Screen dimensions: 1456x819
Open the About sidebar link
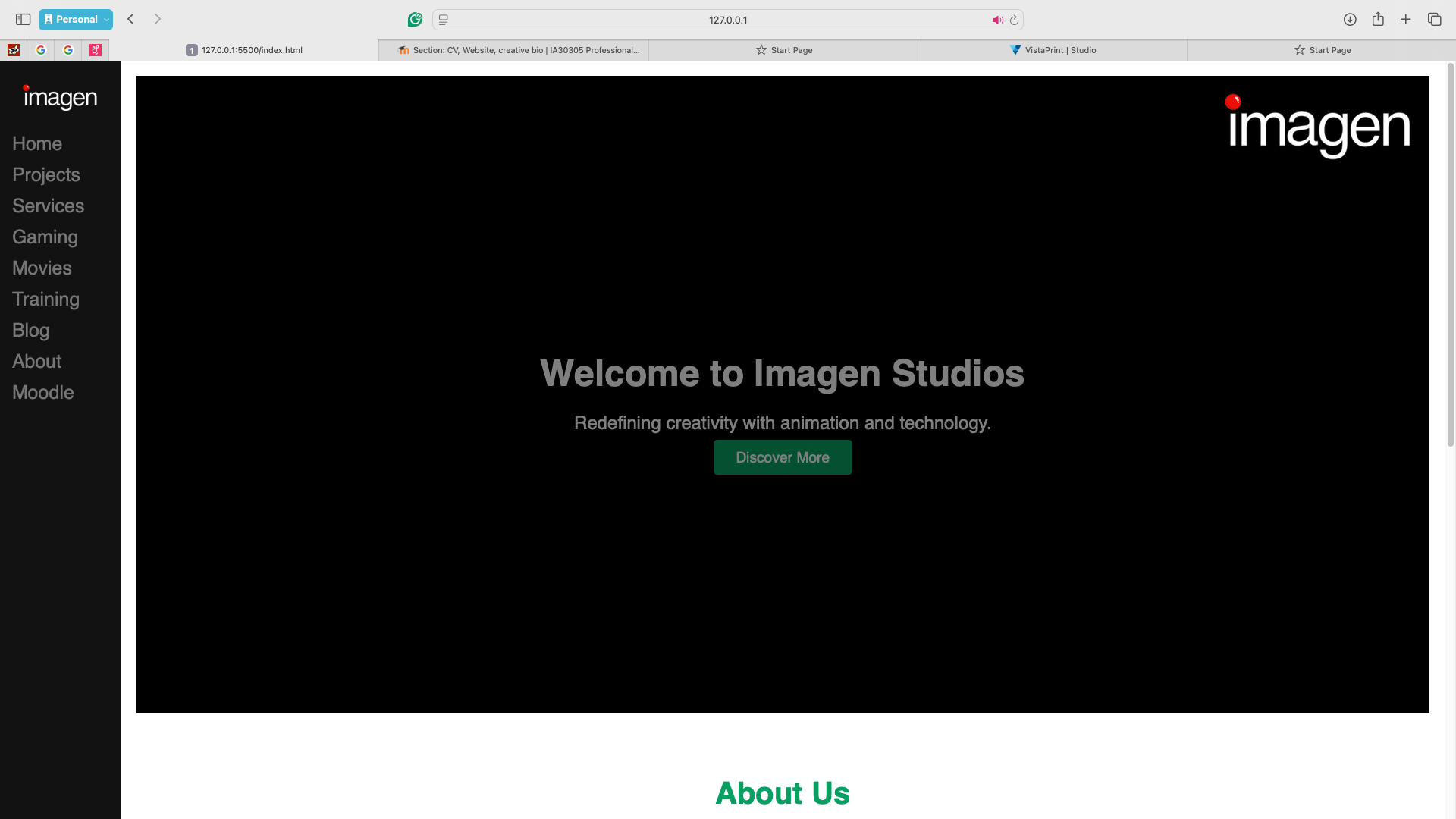coord(36,361)
